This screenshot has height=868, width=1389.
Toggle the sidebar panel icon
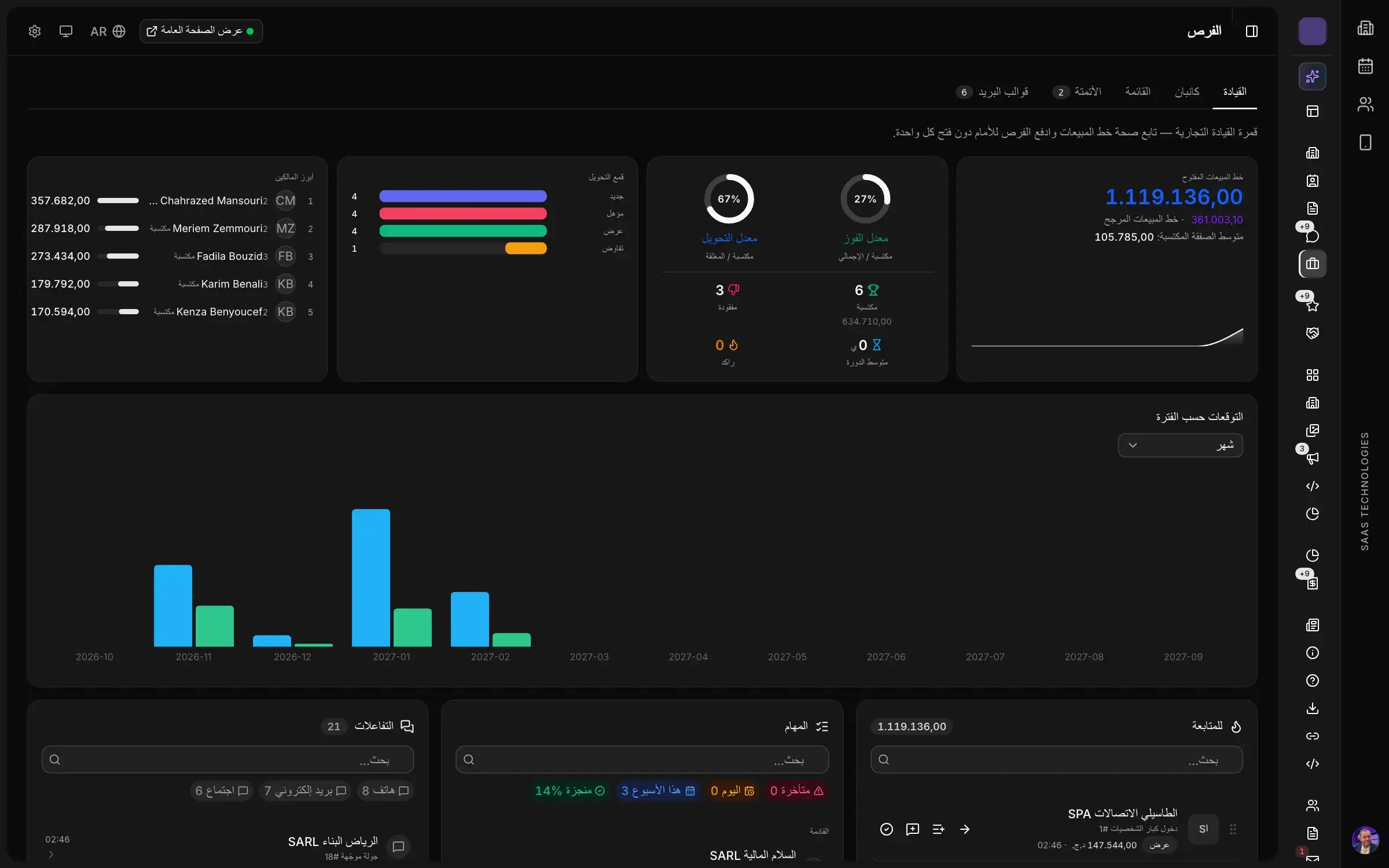(x=1251, y=31)
